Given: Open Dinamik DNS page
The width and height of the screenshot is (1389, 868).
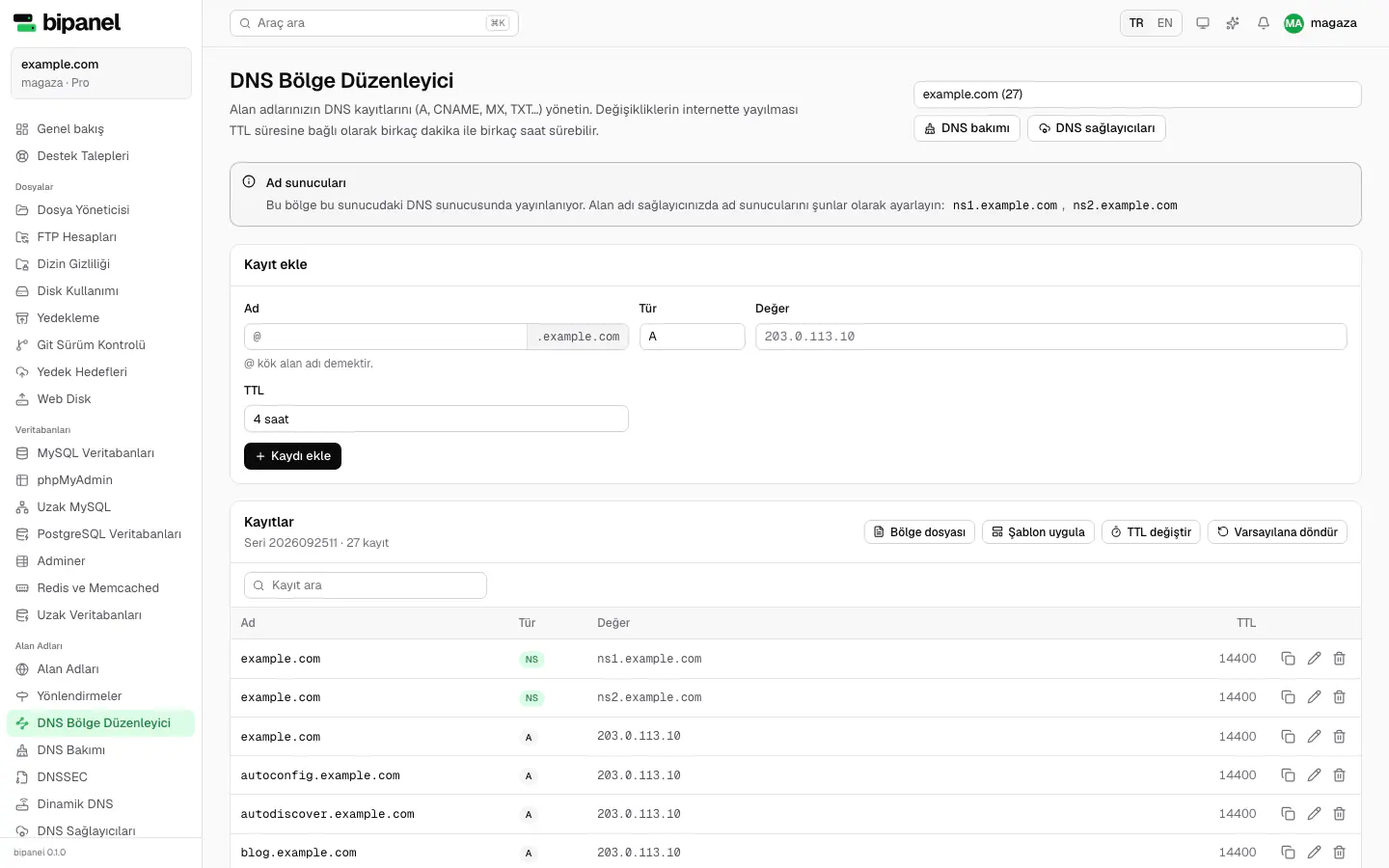Looking at the screenshot, I should 101,804.
